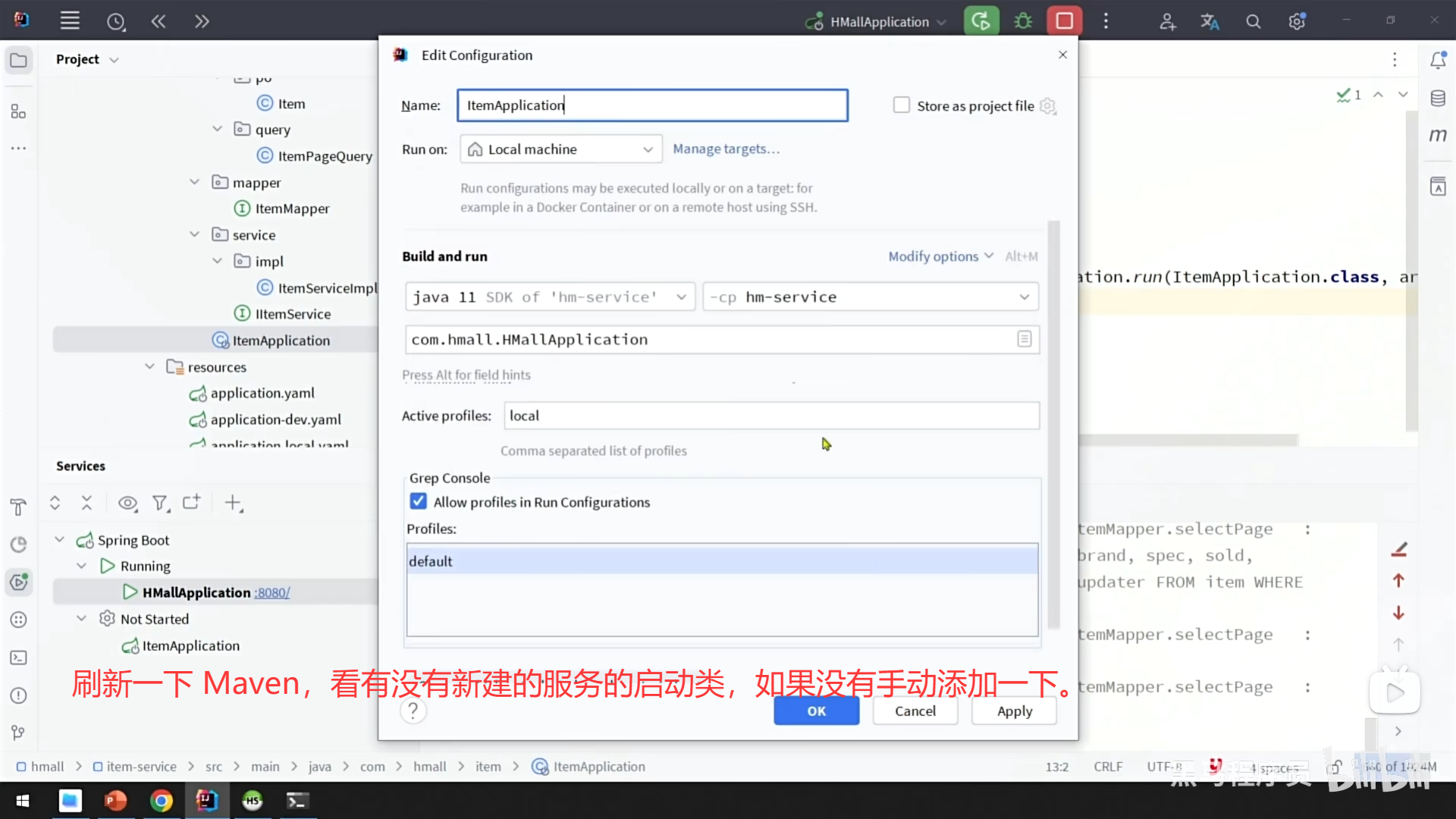
Task: Enable Store as project file checkbox
Action: 901,105
